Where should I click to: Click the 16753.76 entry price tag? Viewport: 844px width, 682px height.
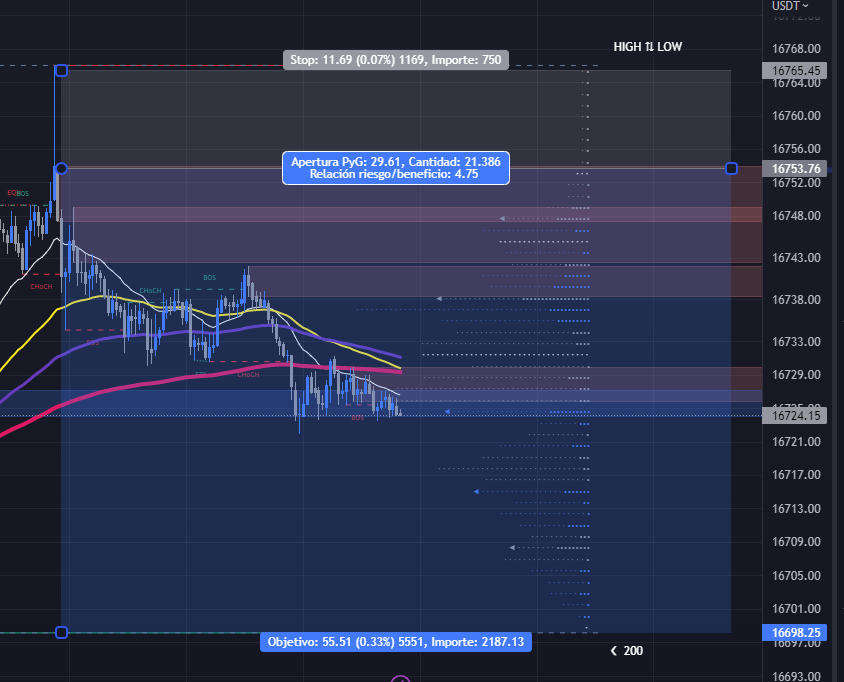(x=796, y=168)
